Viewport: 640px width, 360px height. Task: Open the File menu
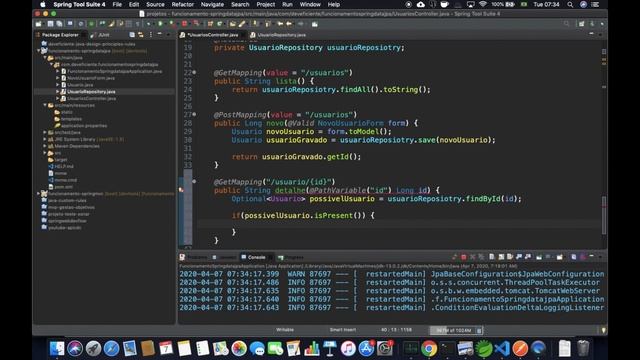(117, 4)
